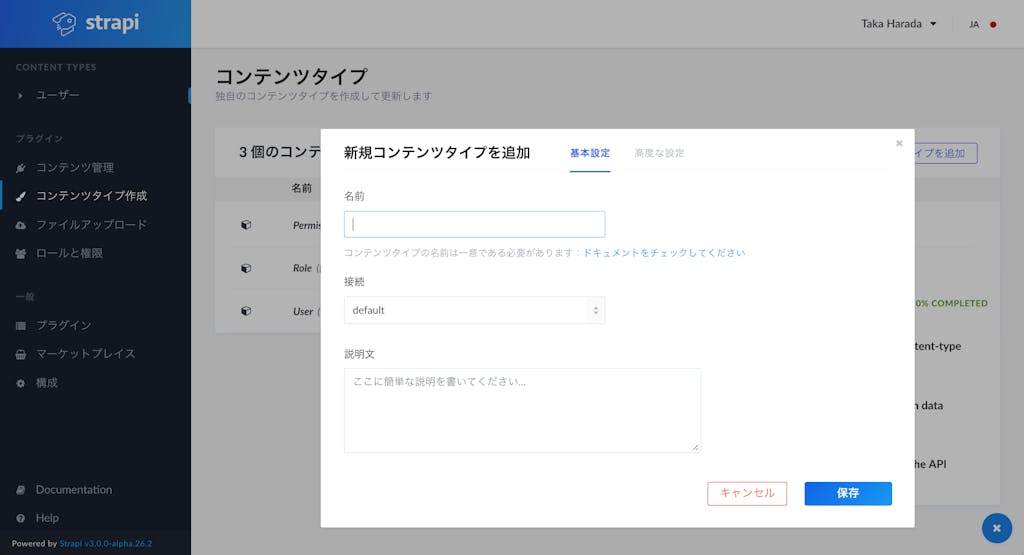Click cube icon in Role row

click(x=246, y=268)
